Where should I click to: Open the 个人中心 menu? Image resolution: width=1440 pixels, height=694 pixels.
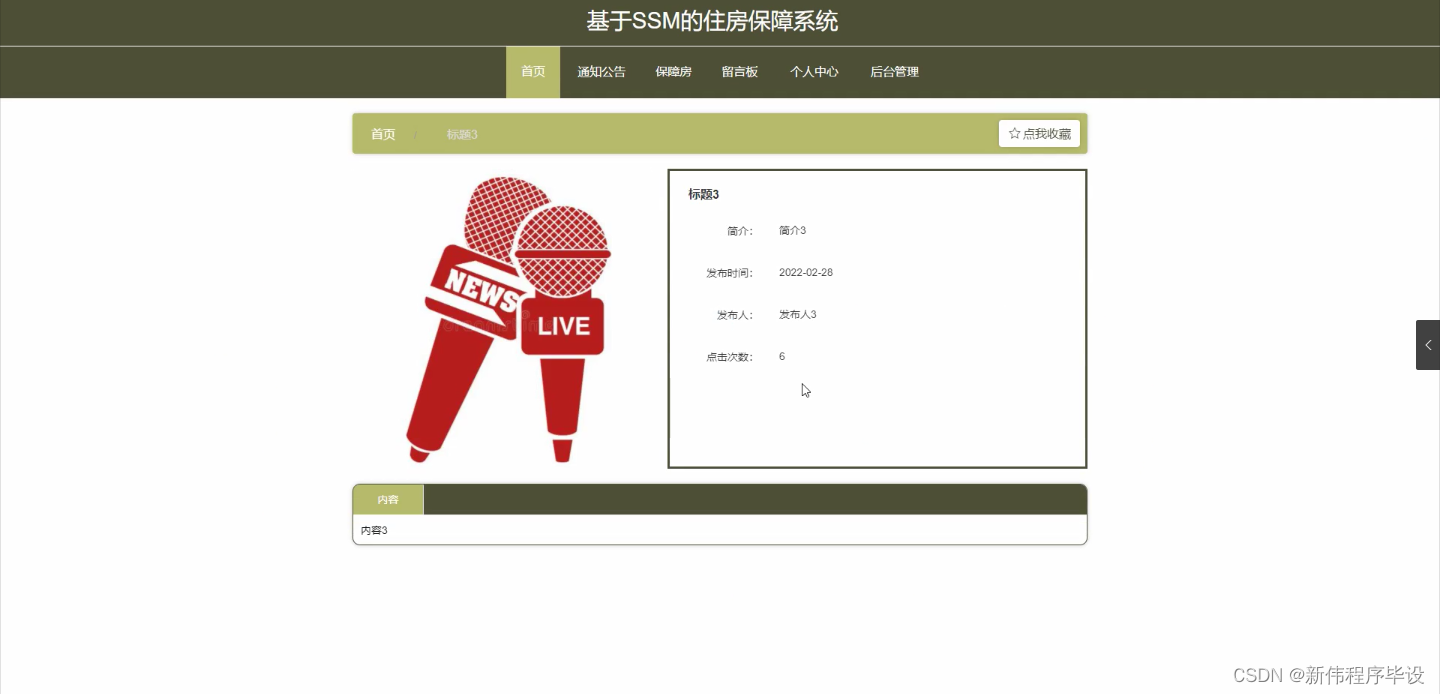click(814, 72)
